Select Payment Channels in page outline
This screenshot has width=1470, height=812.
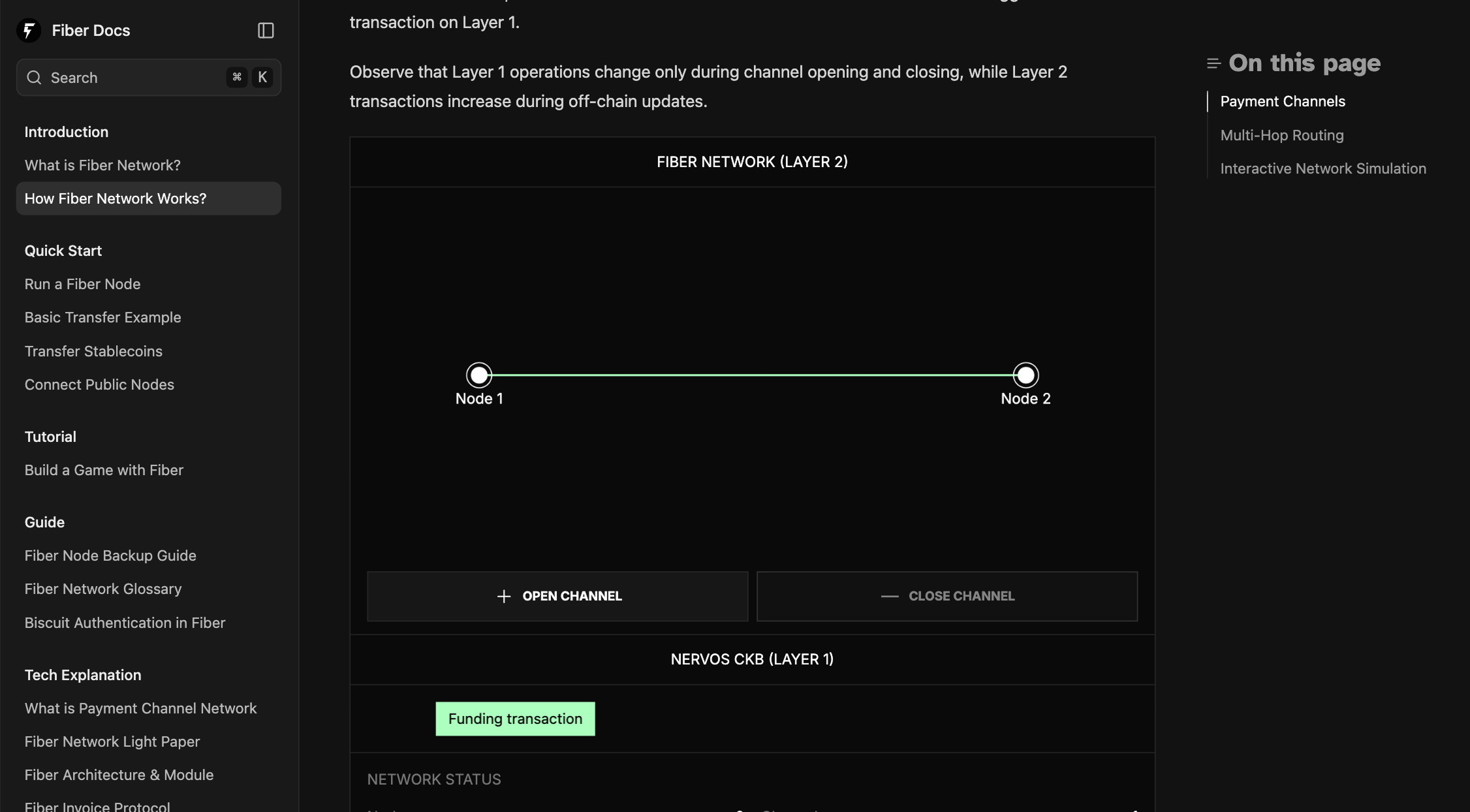[x=1283, y=101]
